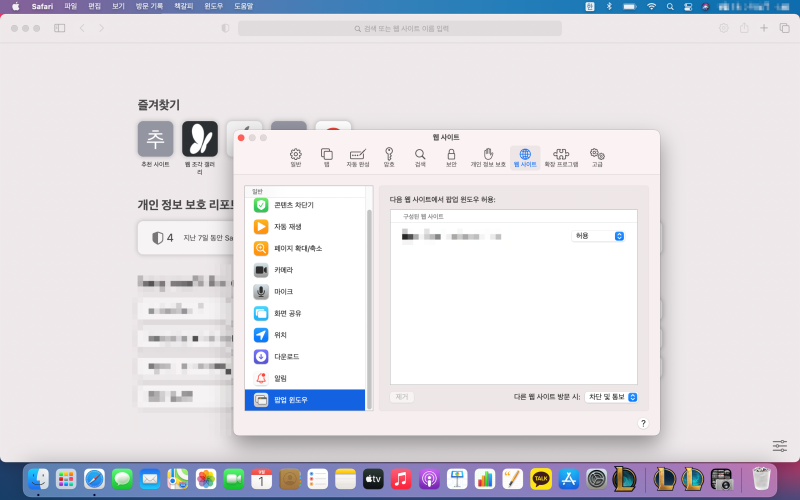This screenshot has height=500, width=800.
Task: Open the 방문 기록 menu
Action: click(149, 7)
